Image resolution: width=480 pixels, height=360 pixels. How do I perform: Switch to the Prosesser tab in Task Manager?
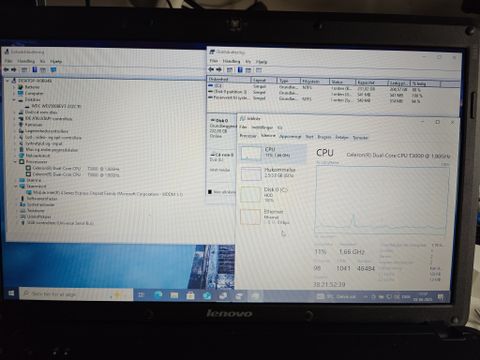(248, 136)
